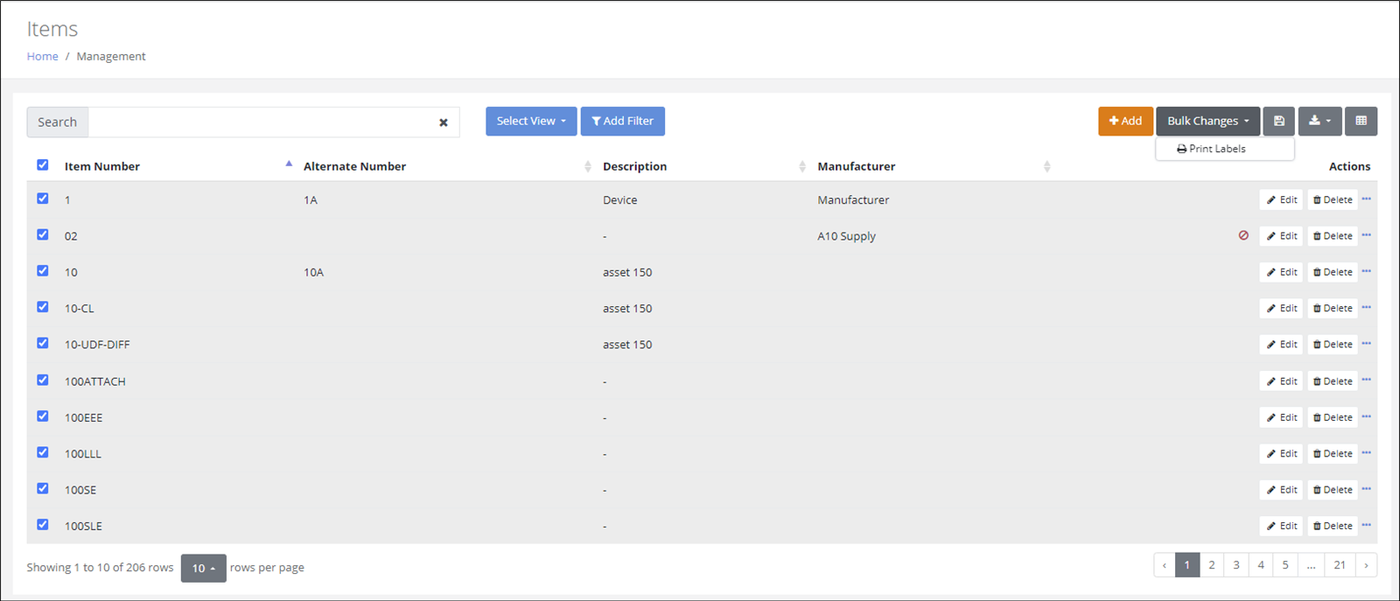
Task: Delete item 100SLE
Action: point(1332,526)
